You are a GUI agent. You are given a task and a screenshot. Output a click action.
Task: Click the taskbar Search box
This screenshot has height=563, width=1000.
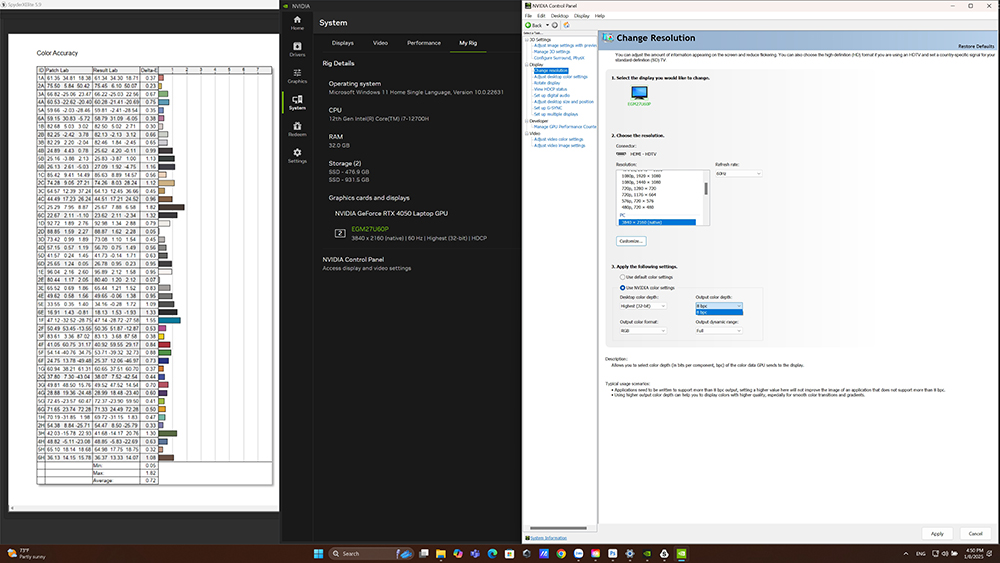371,553
